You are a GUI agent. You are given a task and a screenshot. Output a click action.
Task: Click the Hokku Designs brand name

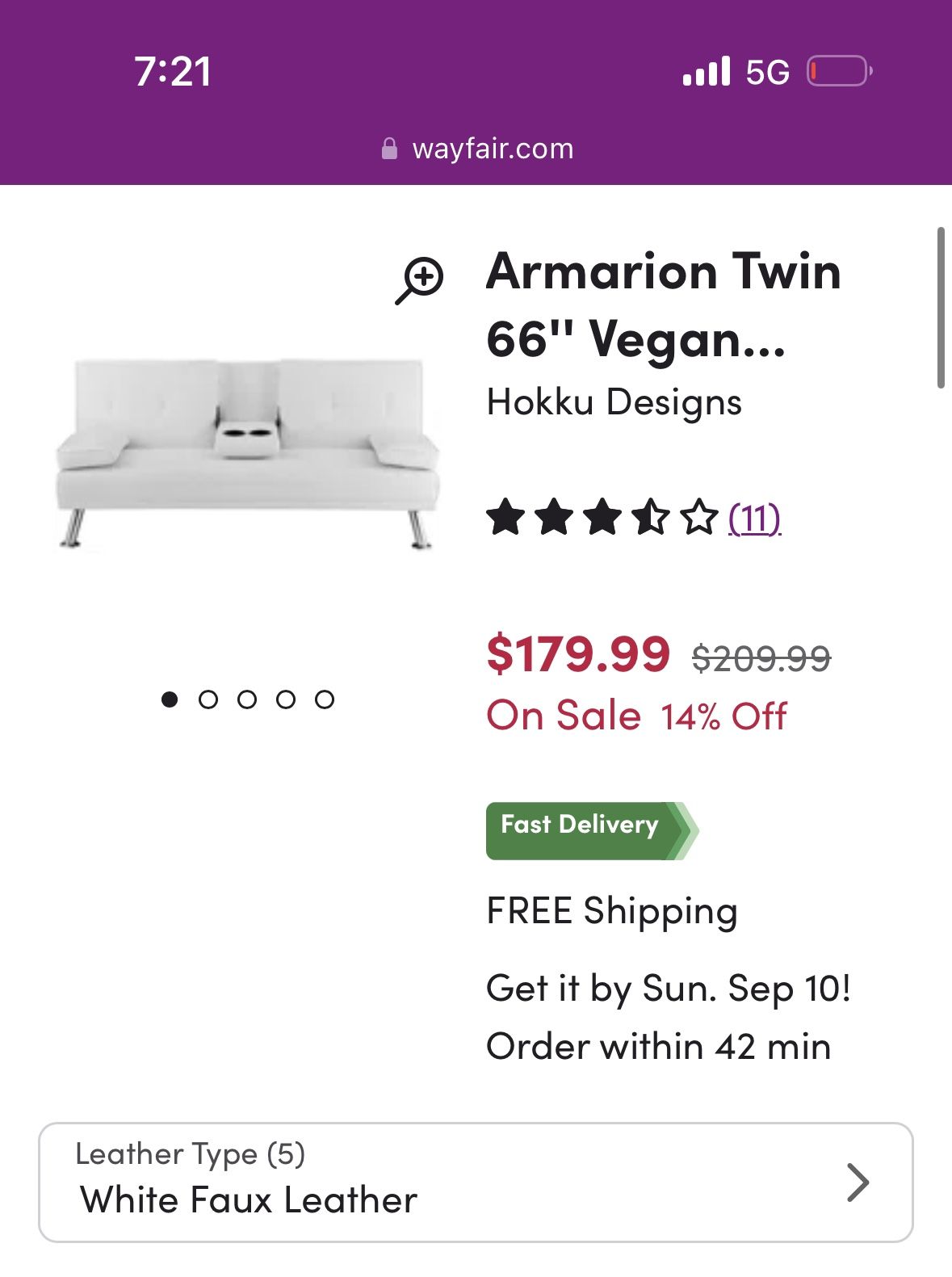click(616, 401)
